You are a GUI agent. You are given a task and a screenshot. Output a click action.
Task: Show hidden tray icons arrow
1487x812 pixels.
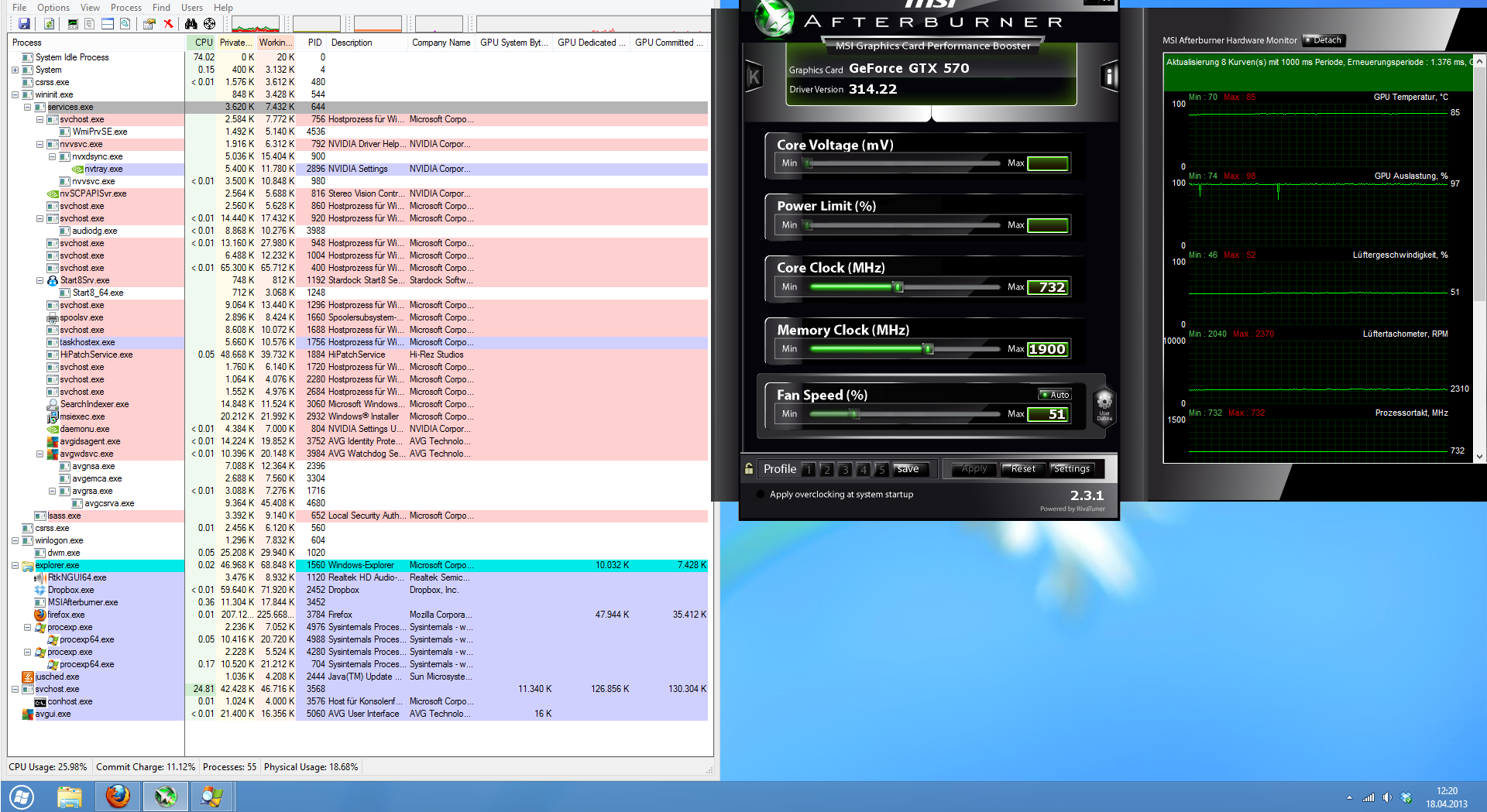(1349, 797)
